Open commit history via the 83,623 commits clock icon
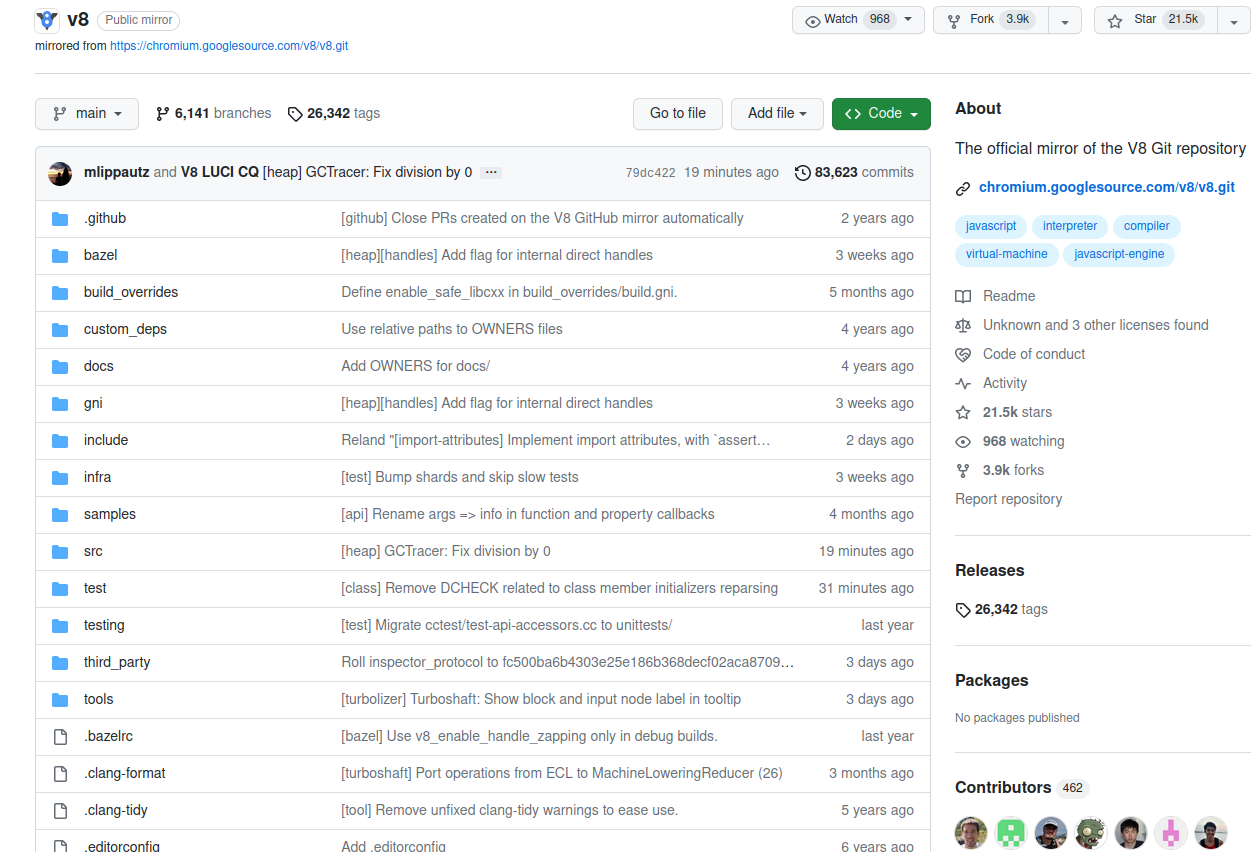 [x=802, y=173]
